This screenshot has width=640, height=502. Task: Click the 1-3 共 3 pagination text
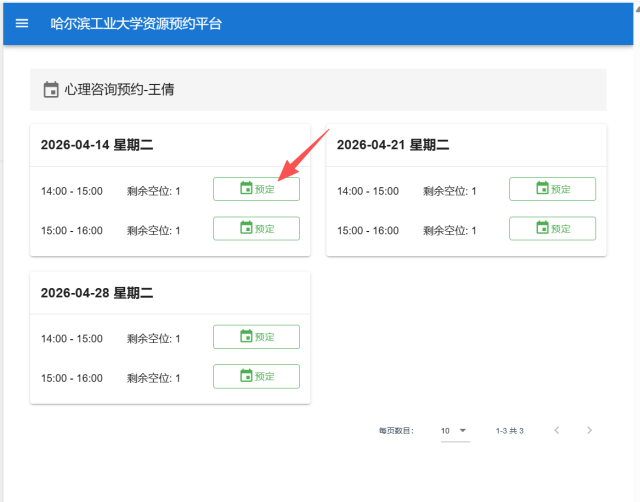509,431
